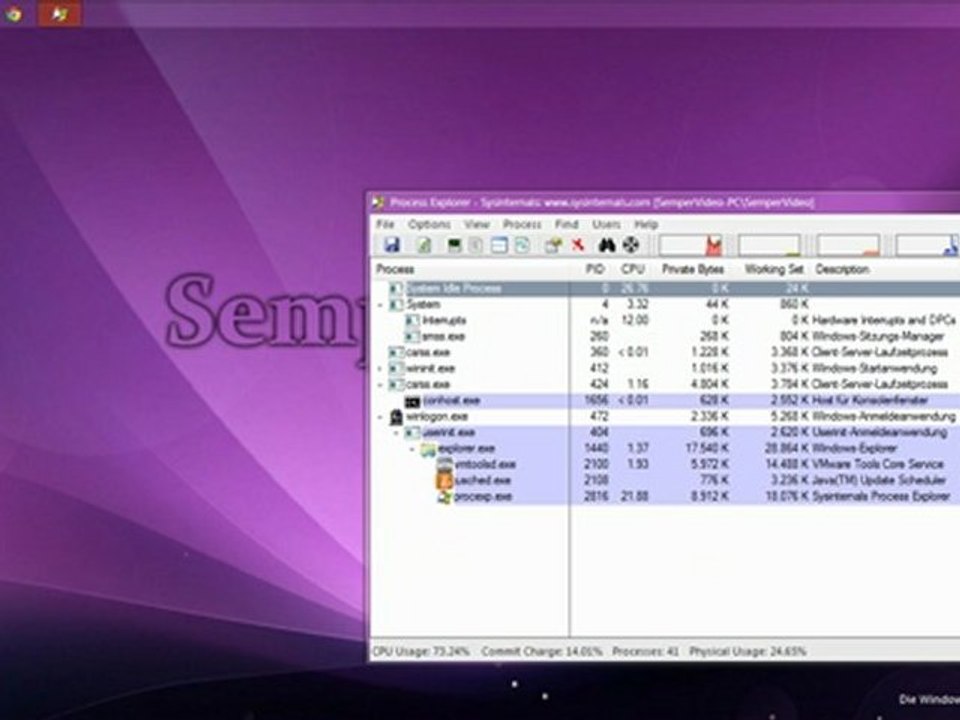Click the Refresh Now toolbar icon

424,246
